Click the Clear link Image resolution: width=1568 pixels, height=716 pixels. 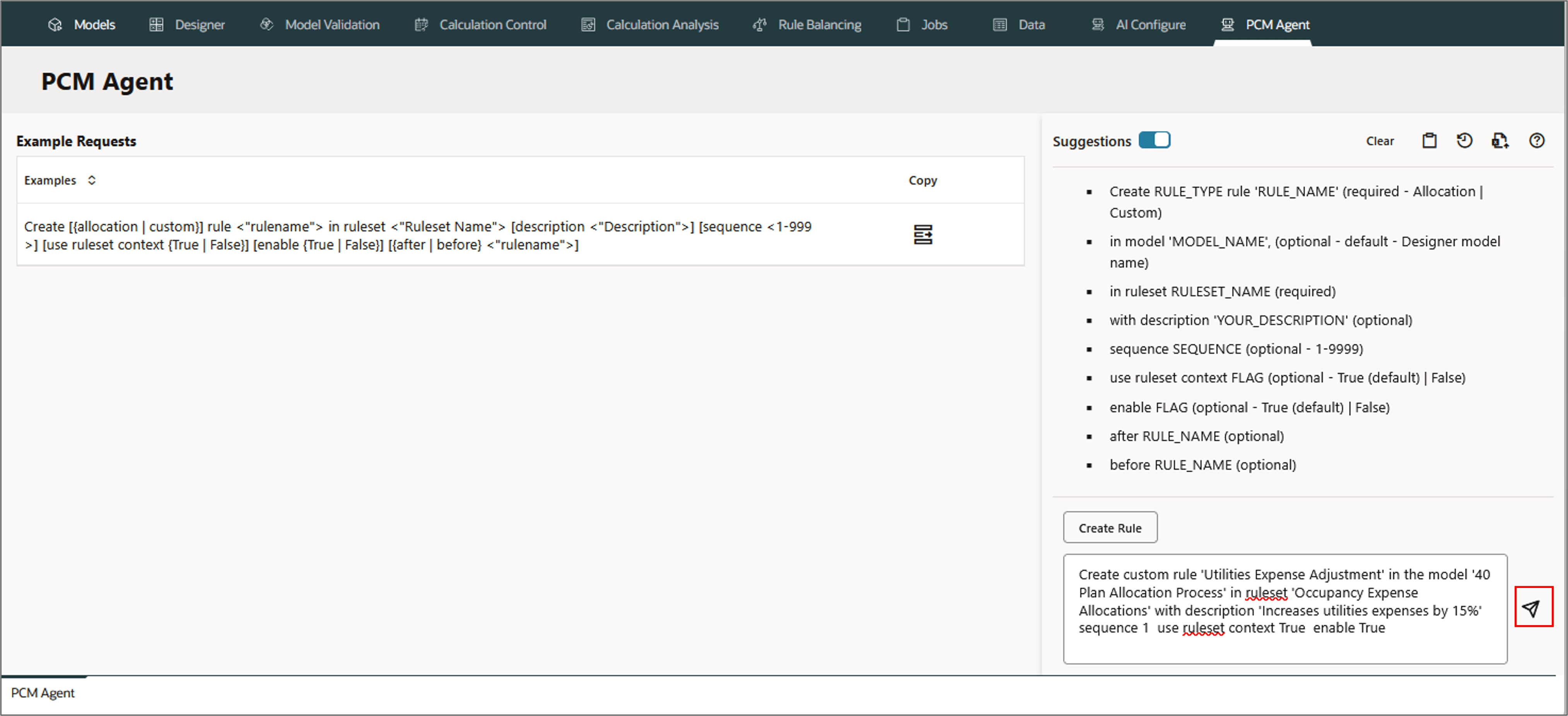click(1379, 141)
